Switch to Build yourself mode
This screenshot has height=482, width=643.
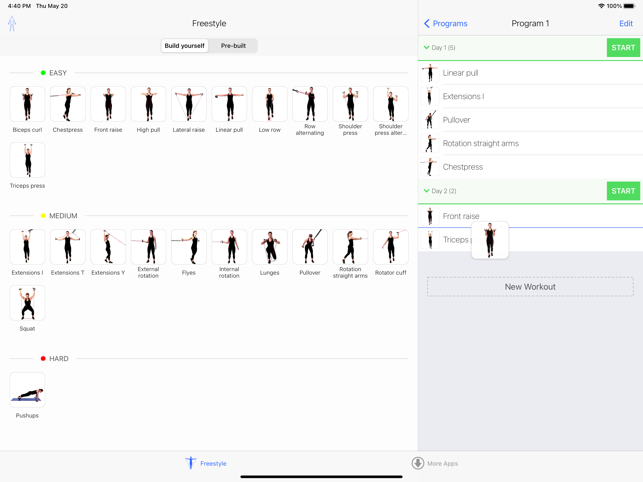coord(185,46)
